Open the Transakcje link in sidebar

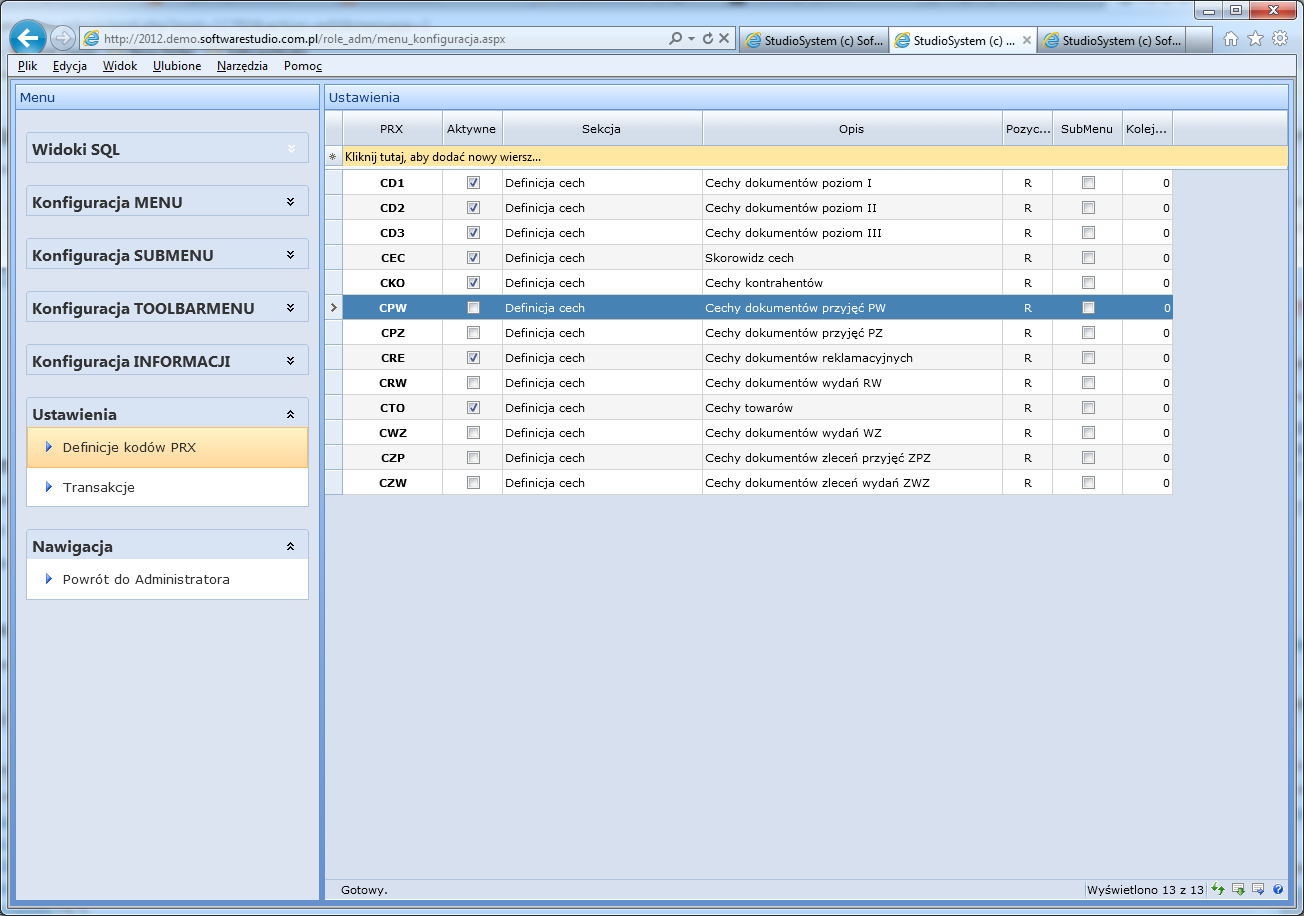(98, 488)
